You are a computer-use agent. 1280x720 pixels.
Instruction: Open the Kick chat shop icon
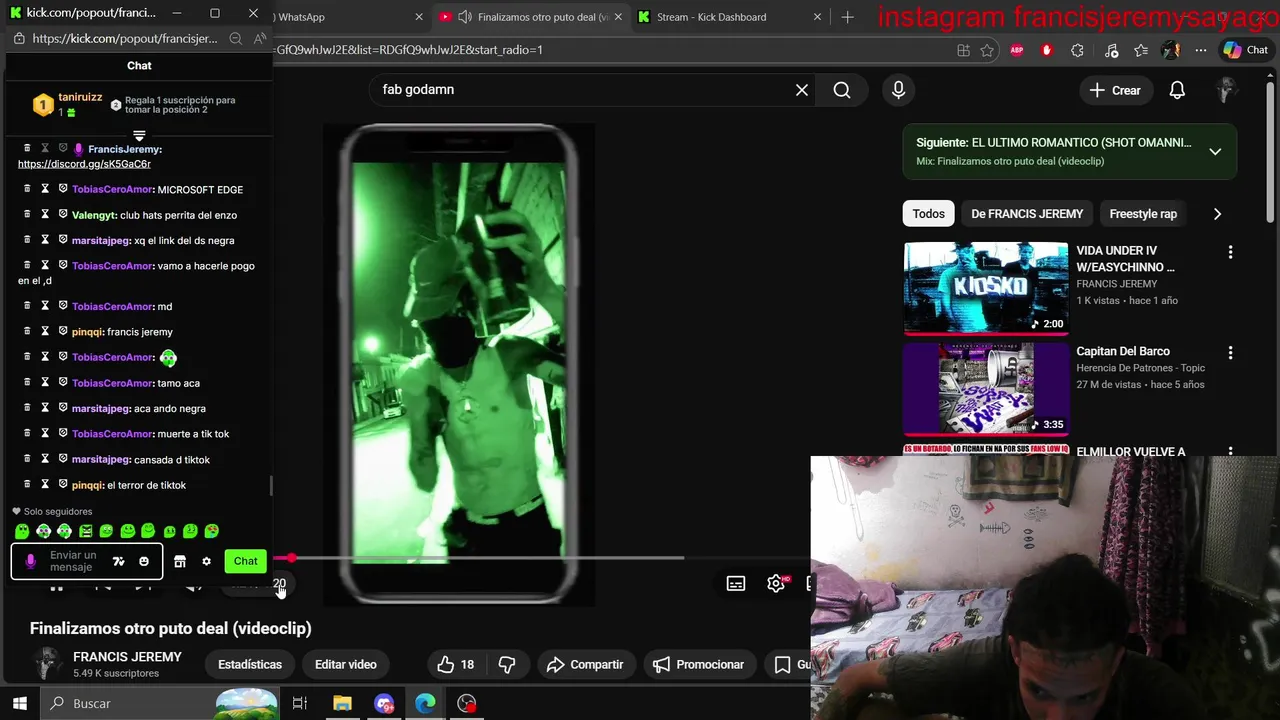(x=180, y=561)
